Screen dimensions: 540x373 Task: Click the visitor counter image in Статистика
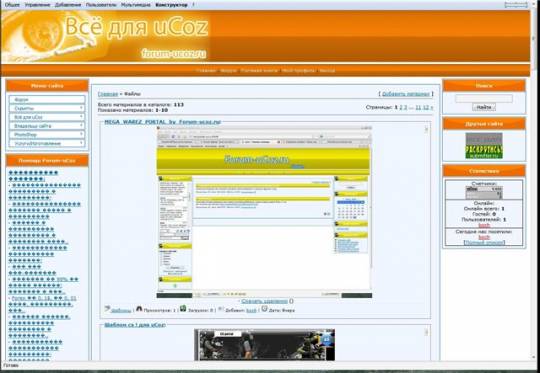point(484,193)
